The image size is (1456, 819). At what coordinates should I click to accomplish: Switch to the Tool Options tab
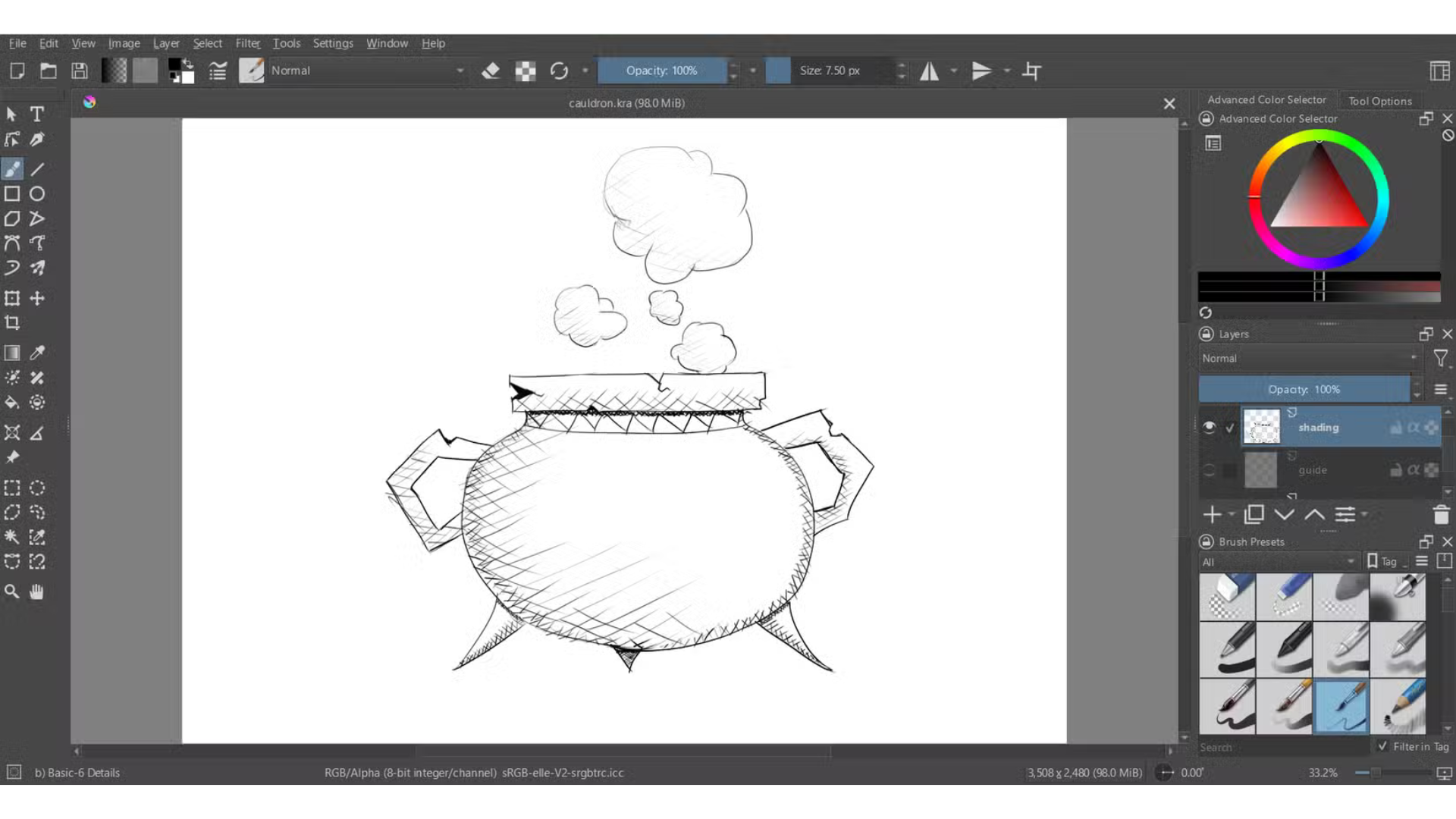[1379, 101]
